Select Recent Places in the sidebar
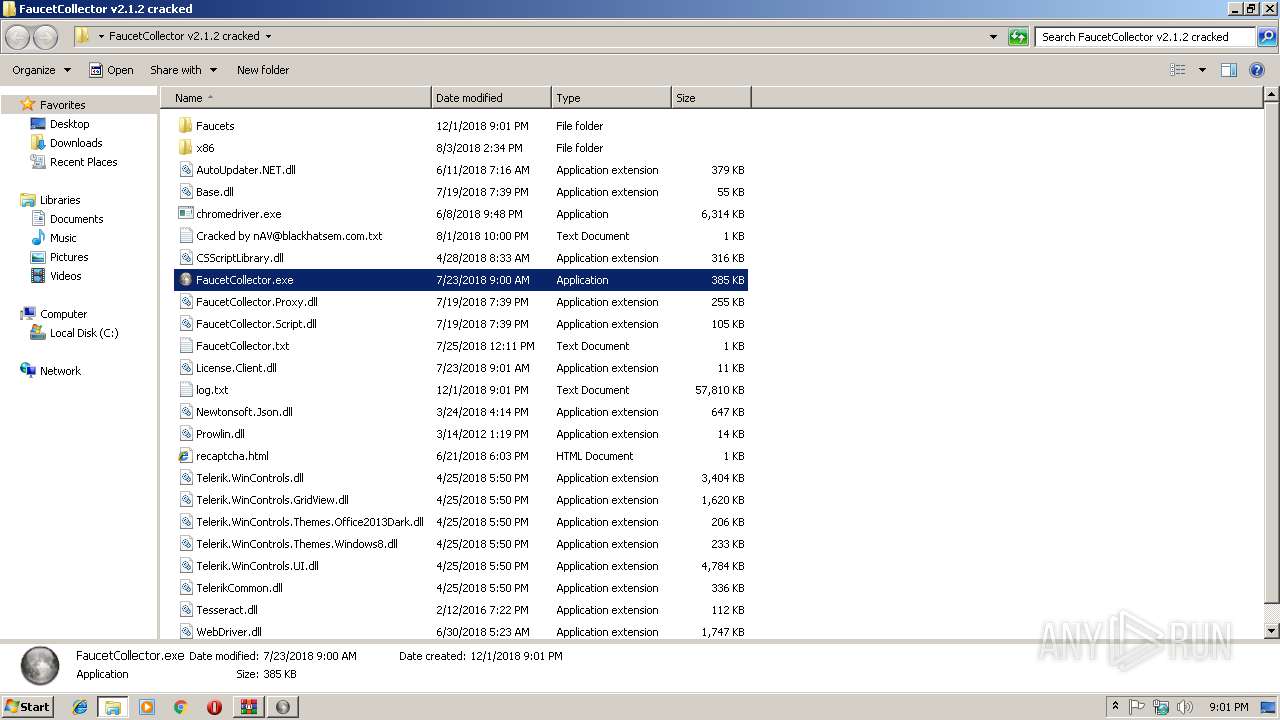Viewport: 1280px width, 720px height. 83,162
